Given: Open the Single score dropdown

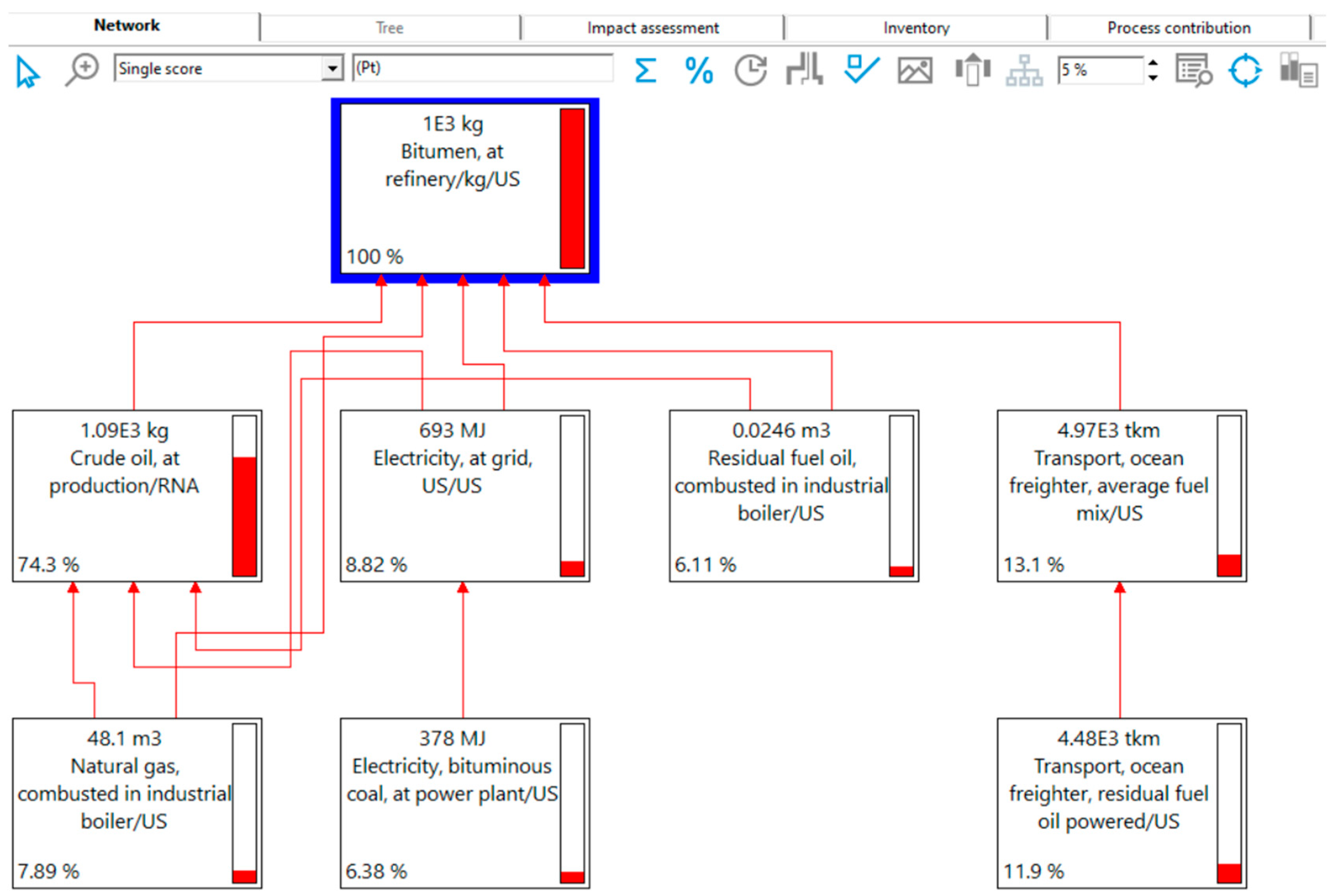Looking at the screenshot, I should [x=332, y=69].
